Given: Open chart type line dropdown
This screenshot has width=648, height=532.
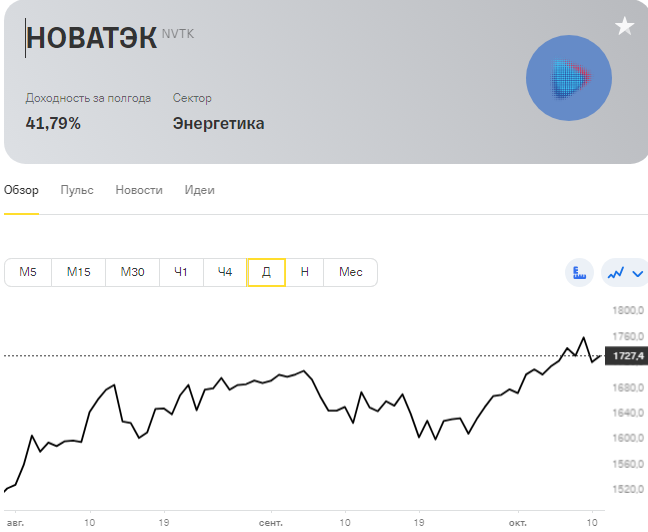Looking at the screenshot, I should [x=624, y=273].
